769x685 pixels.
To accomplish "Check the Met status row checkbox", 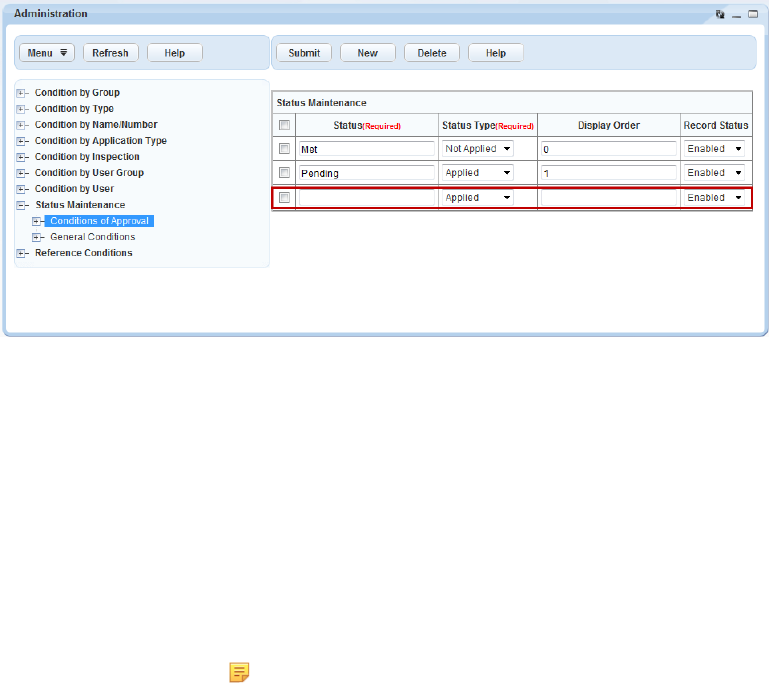I will [x=284, y=148].
